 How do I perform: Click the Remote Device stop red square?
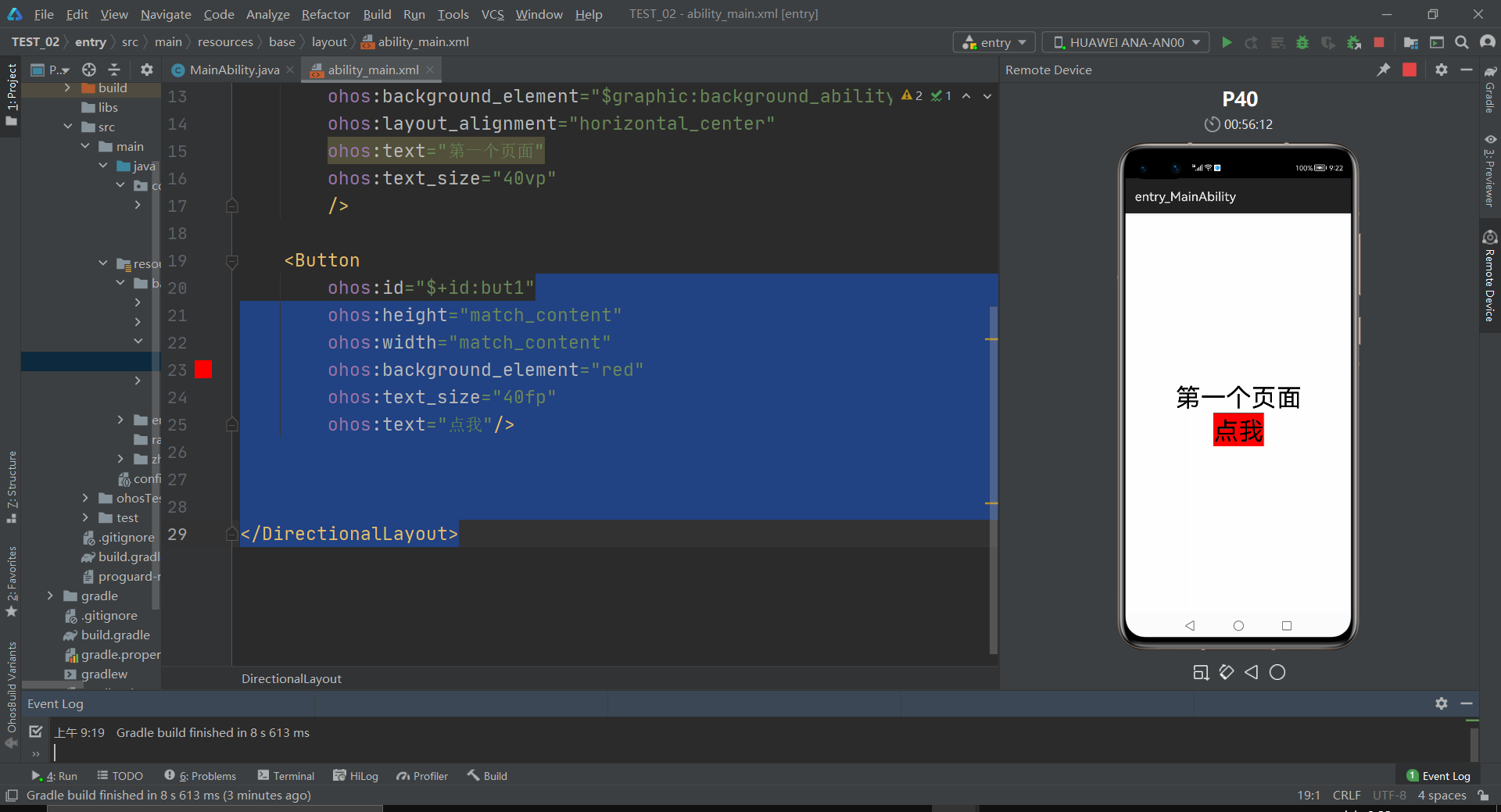tap(1410, 70)
